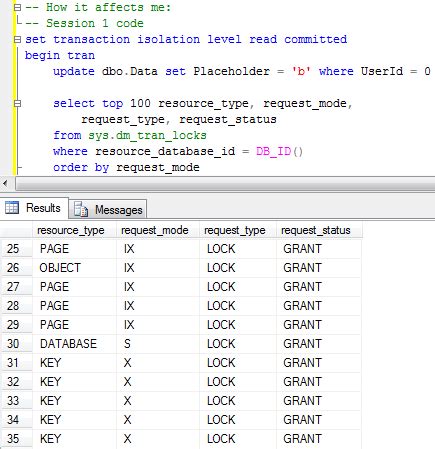Screen dimensions: 435x449
Task: Click the PAGE cell in row 29
Action: (x=74, y=325)
